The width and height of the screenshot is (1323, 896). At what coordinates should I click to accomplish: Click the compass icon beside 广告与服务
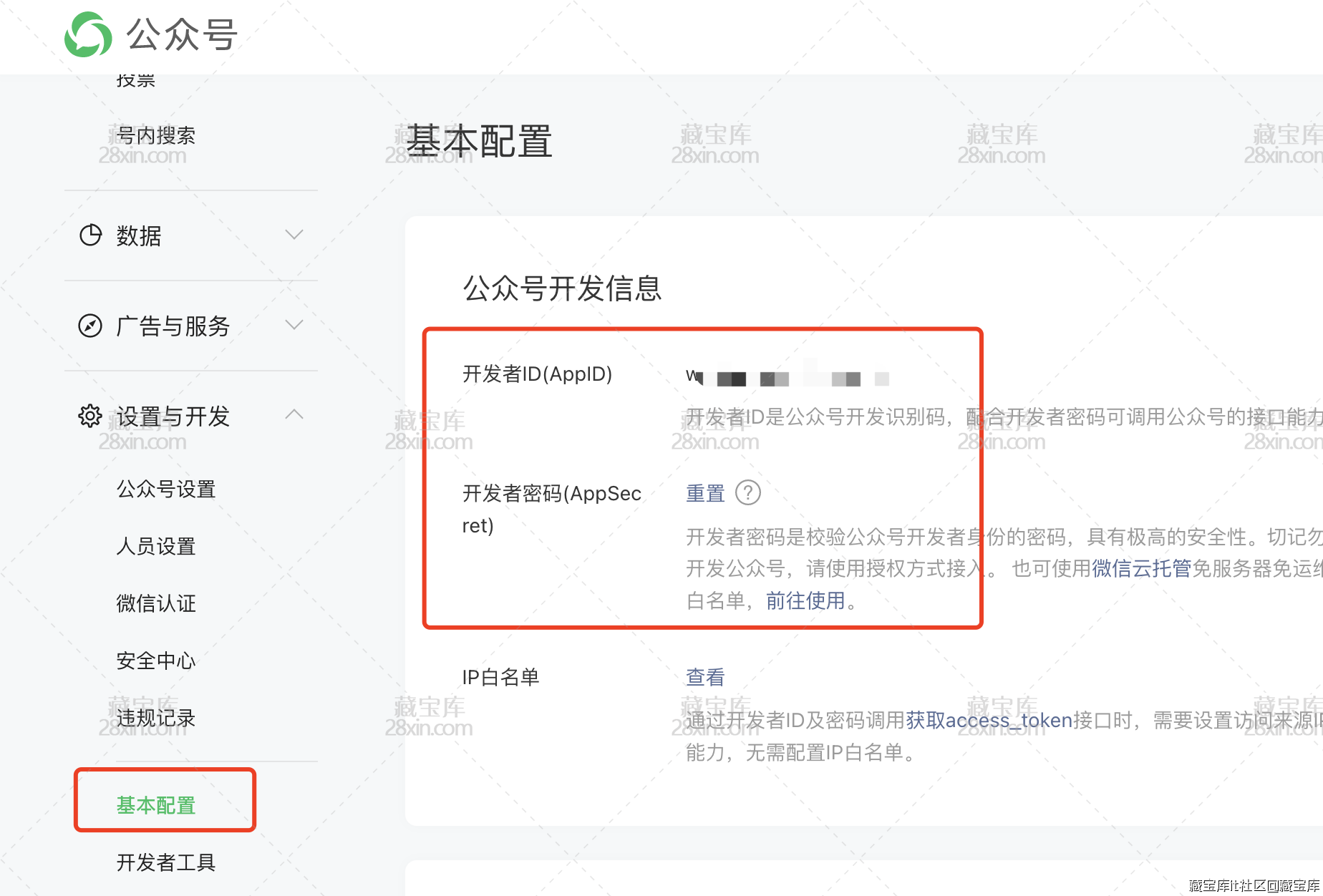90,326
